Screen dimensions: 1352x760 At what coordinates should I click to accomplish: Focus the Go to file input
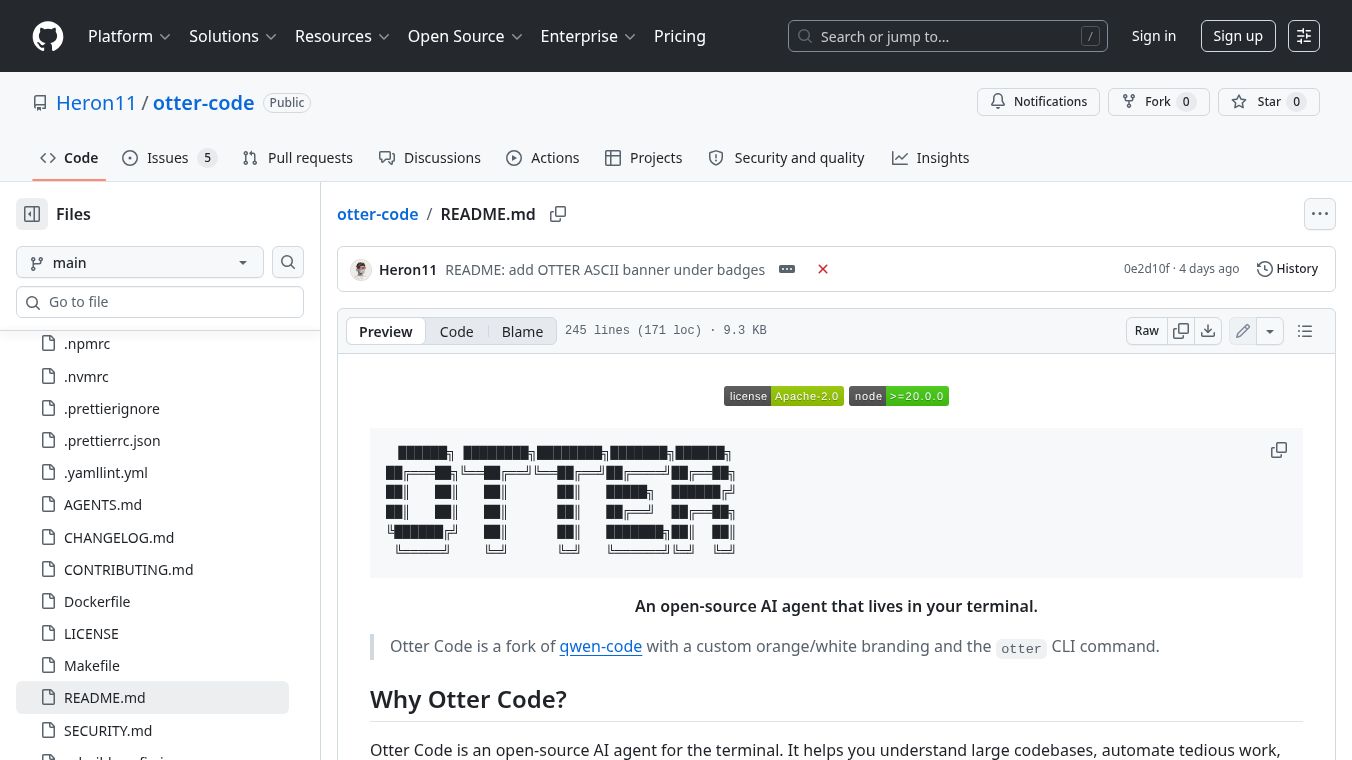click(x=160, y=302)
